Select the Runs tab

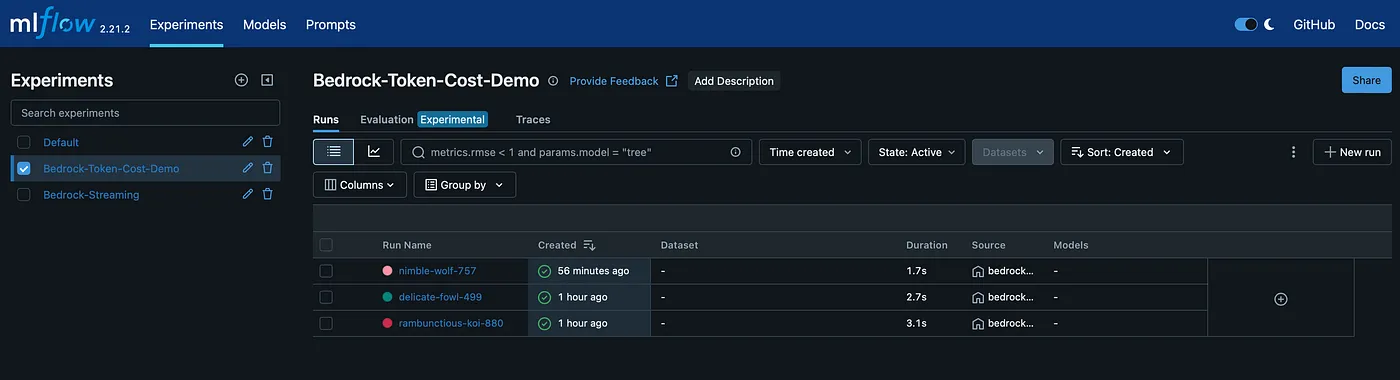[x=326, y=119]
